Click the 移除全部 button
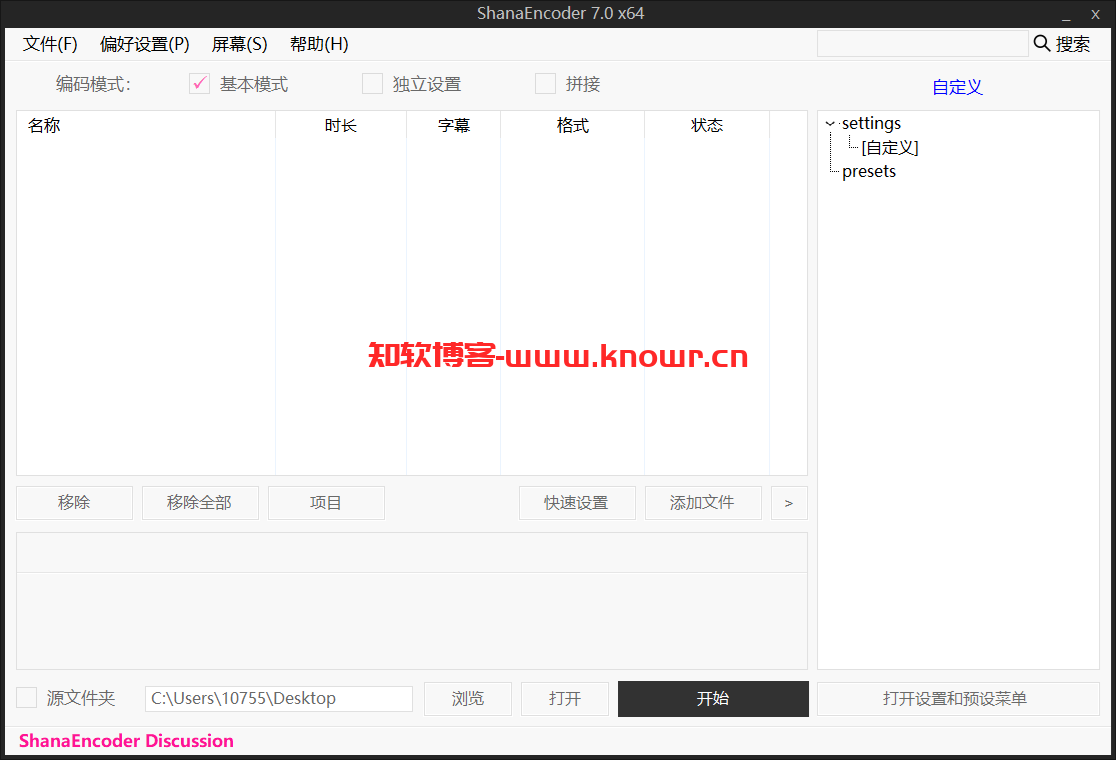This screenshot has width=1116, height=760. point(200,503)
